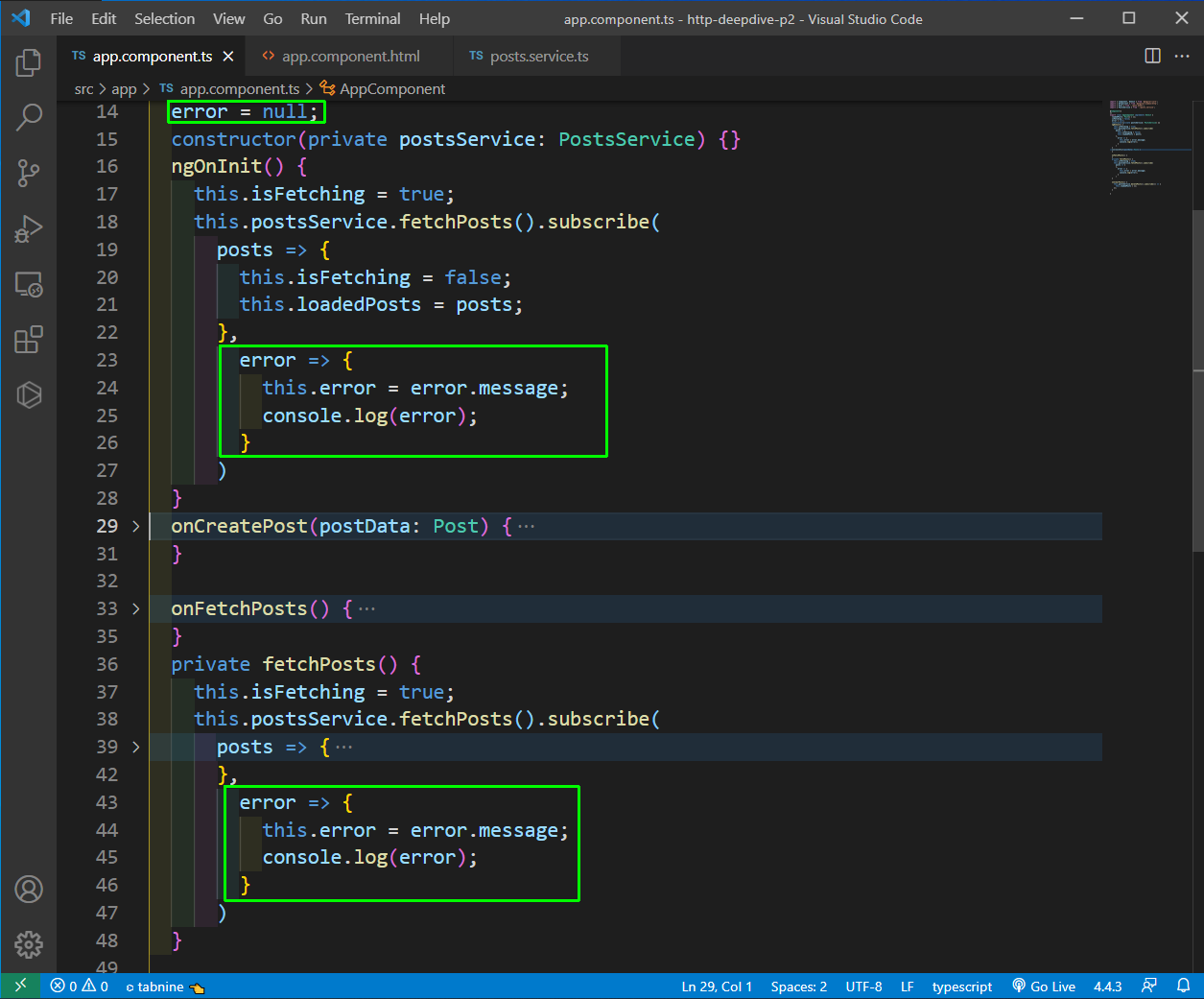Open notifications bell in status bar

coord(1183,986)
